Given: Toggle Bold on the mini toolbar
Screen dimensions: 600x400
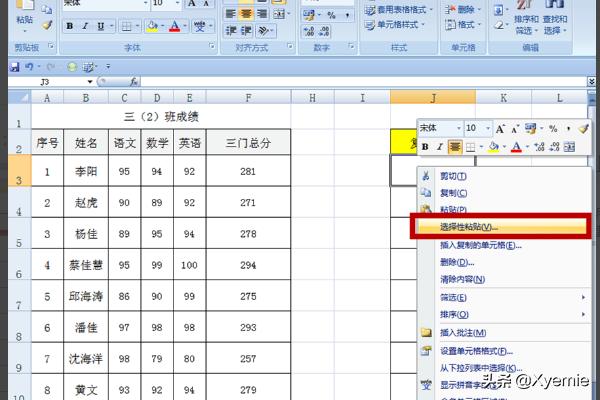Looking at the screenshot, I should (425, 147).
